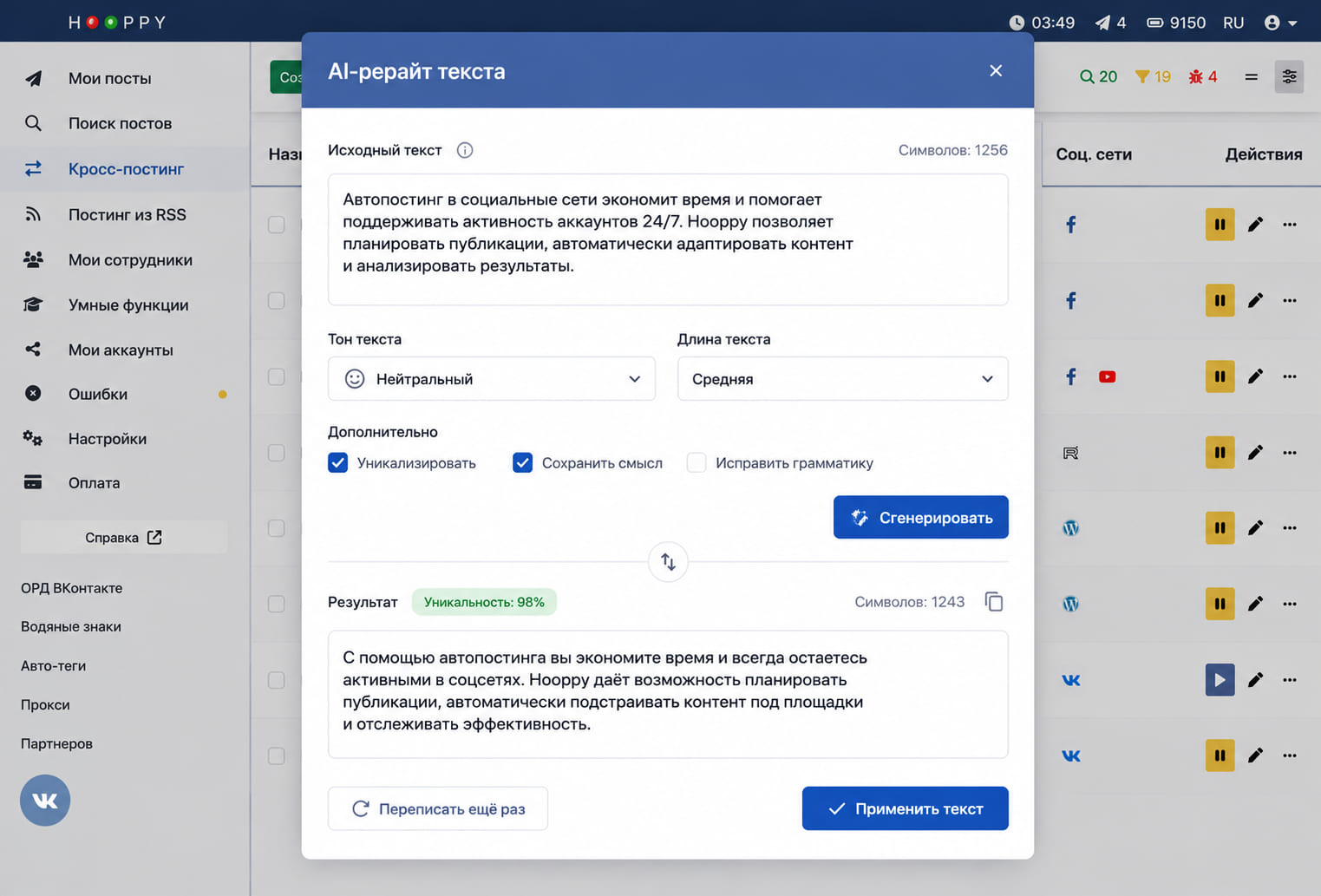Viewport: 1321px width, 896px height.
Task: Edit the post in the RSS-icon row
Action: [x=1255, y=452]
